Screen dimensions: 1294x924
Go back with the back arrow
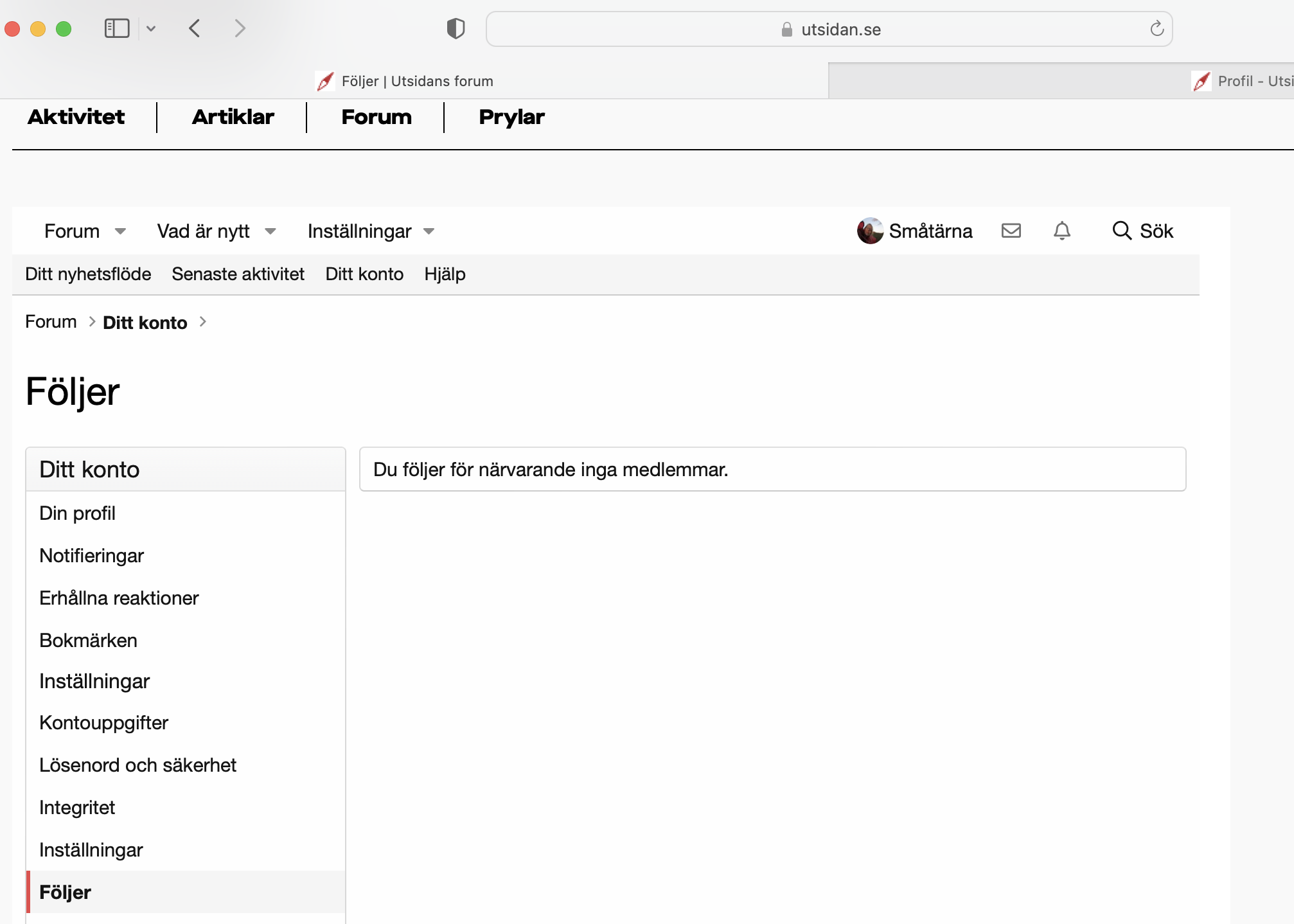pos(195,28)
